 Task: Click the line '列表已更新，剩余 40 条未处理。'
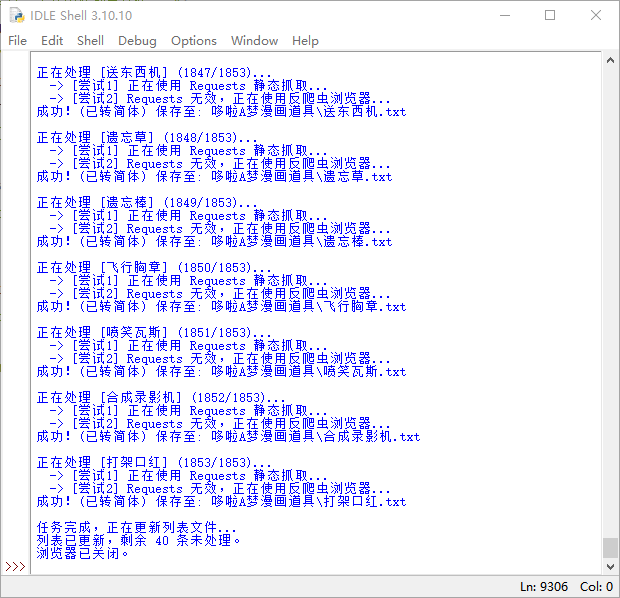point(138,540)
